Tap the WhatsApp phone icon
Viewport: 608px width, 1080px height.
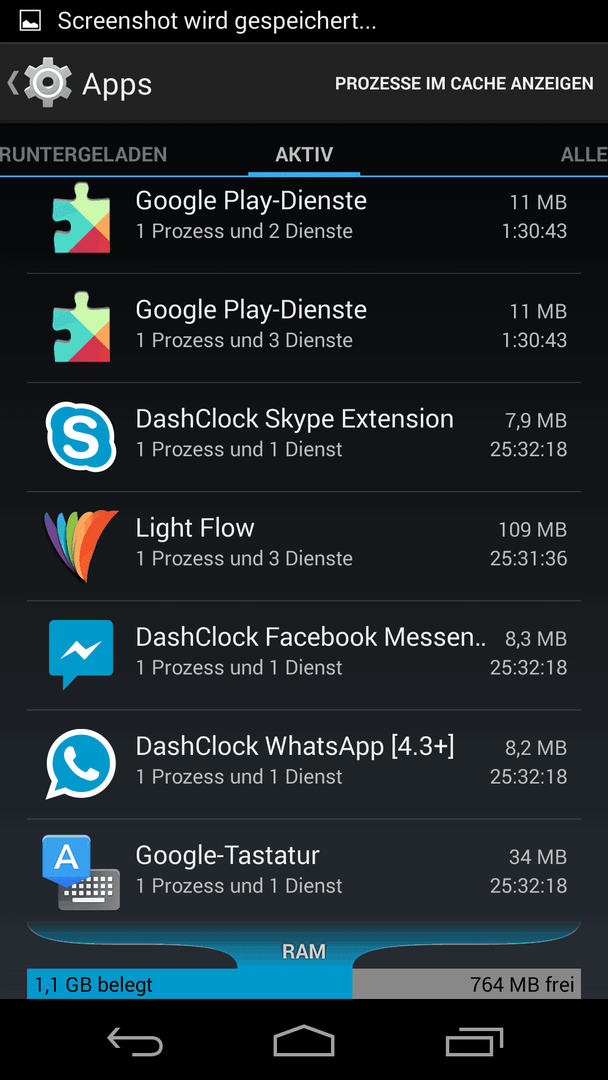tap(81, 763)
